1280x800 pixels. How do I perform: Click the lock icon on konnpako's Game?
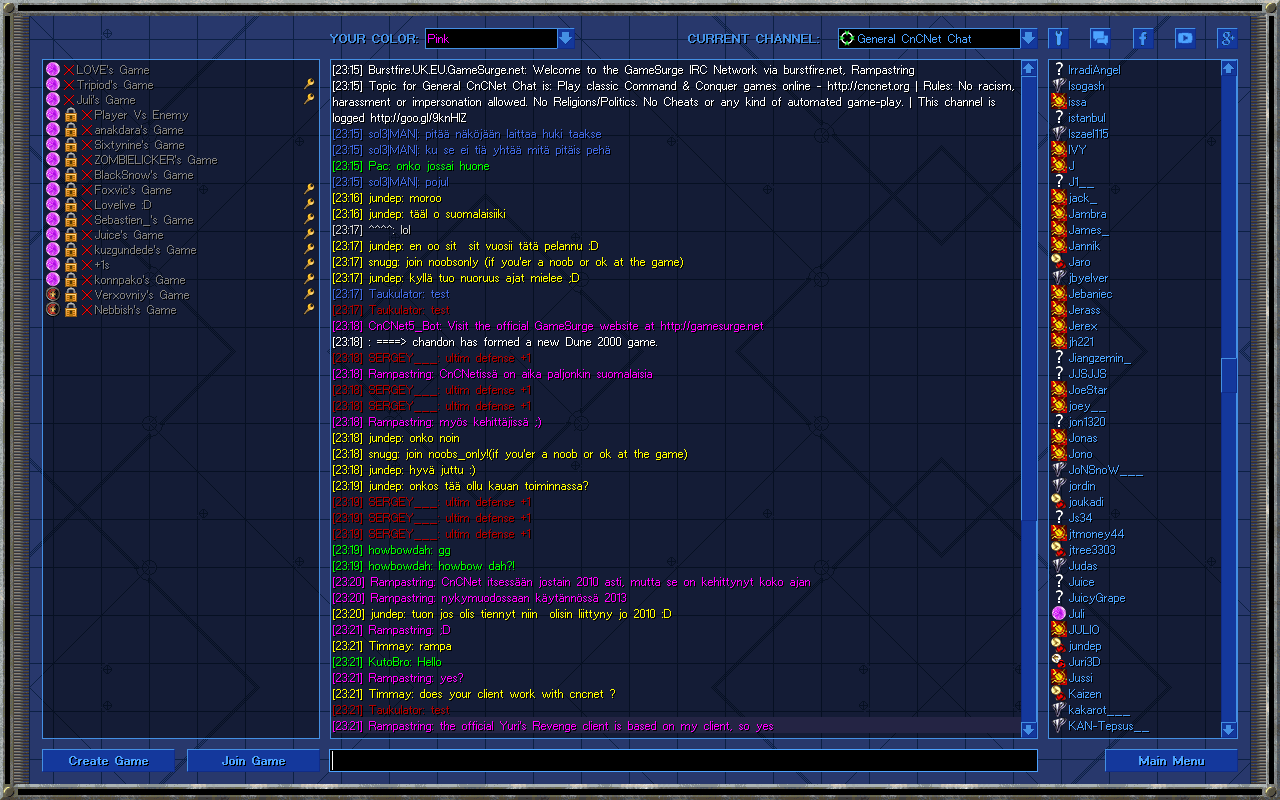(71, 280)
